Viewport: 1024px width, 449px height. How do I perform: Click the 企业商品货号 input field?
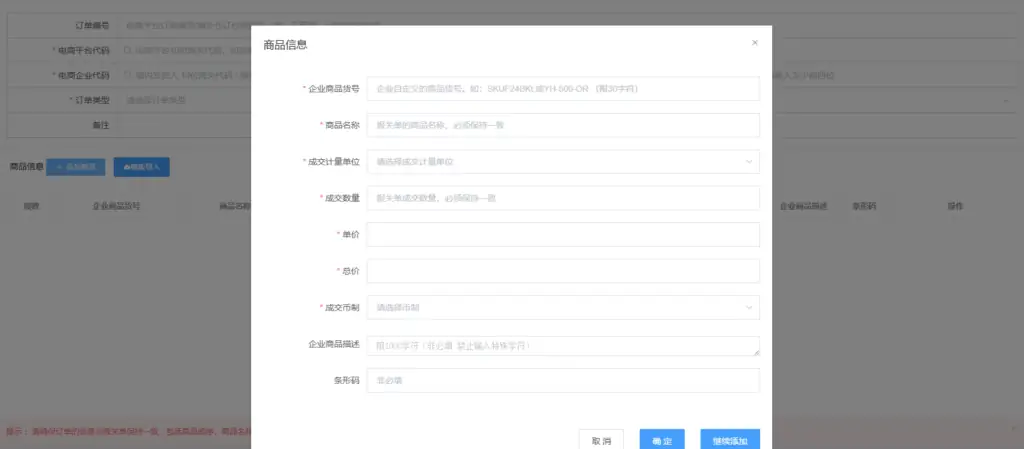(563, 89)
